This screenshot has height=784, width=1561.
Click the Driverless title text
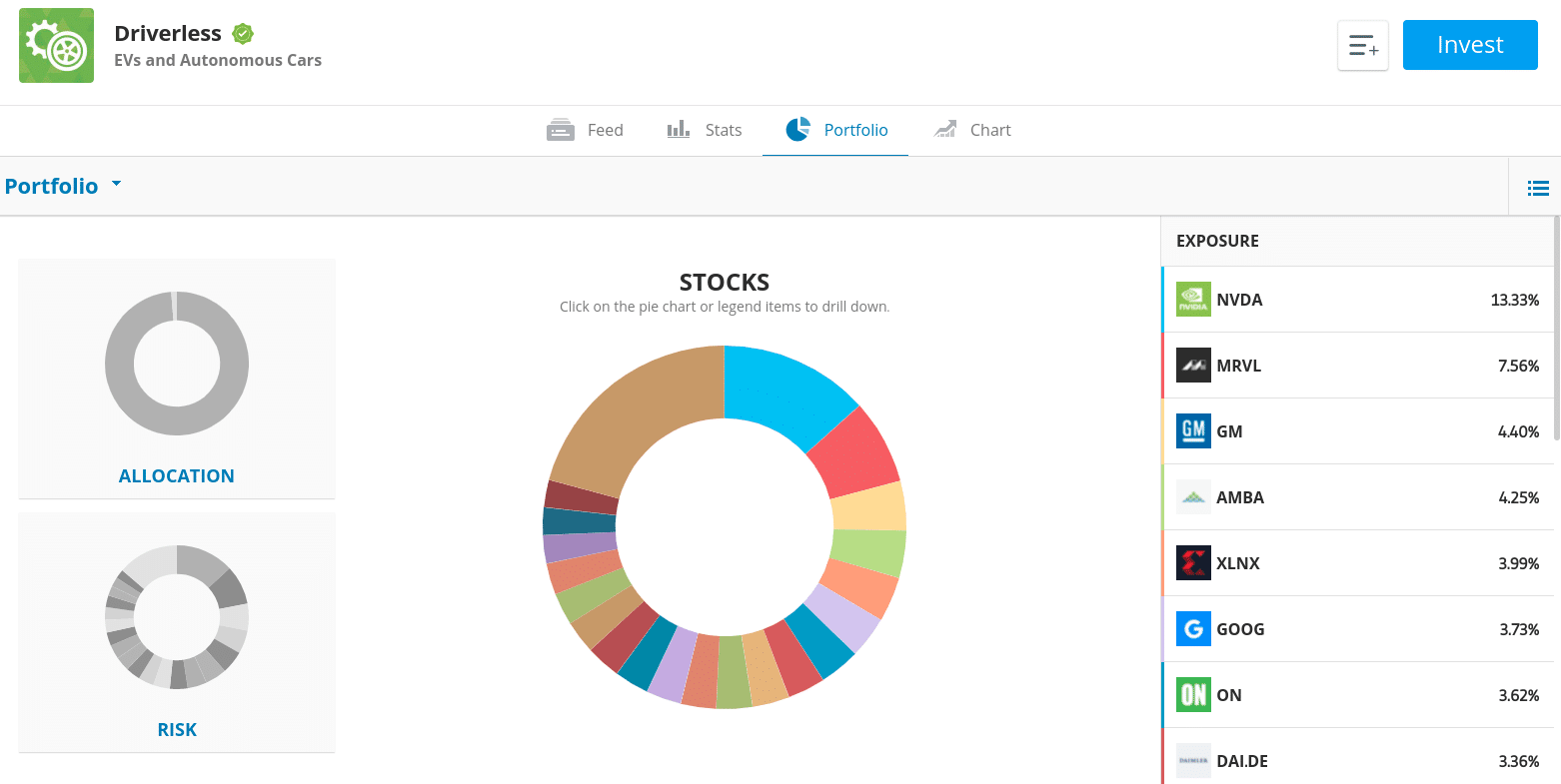(168, 33)
